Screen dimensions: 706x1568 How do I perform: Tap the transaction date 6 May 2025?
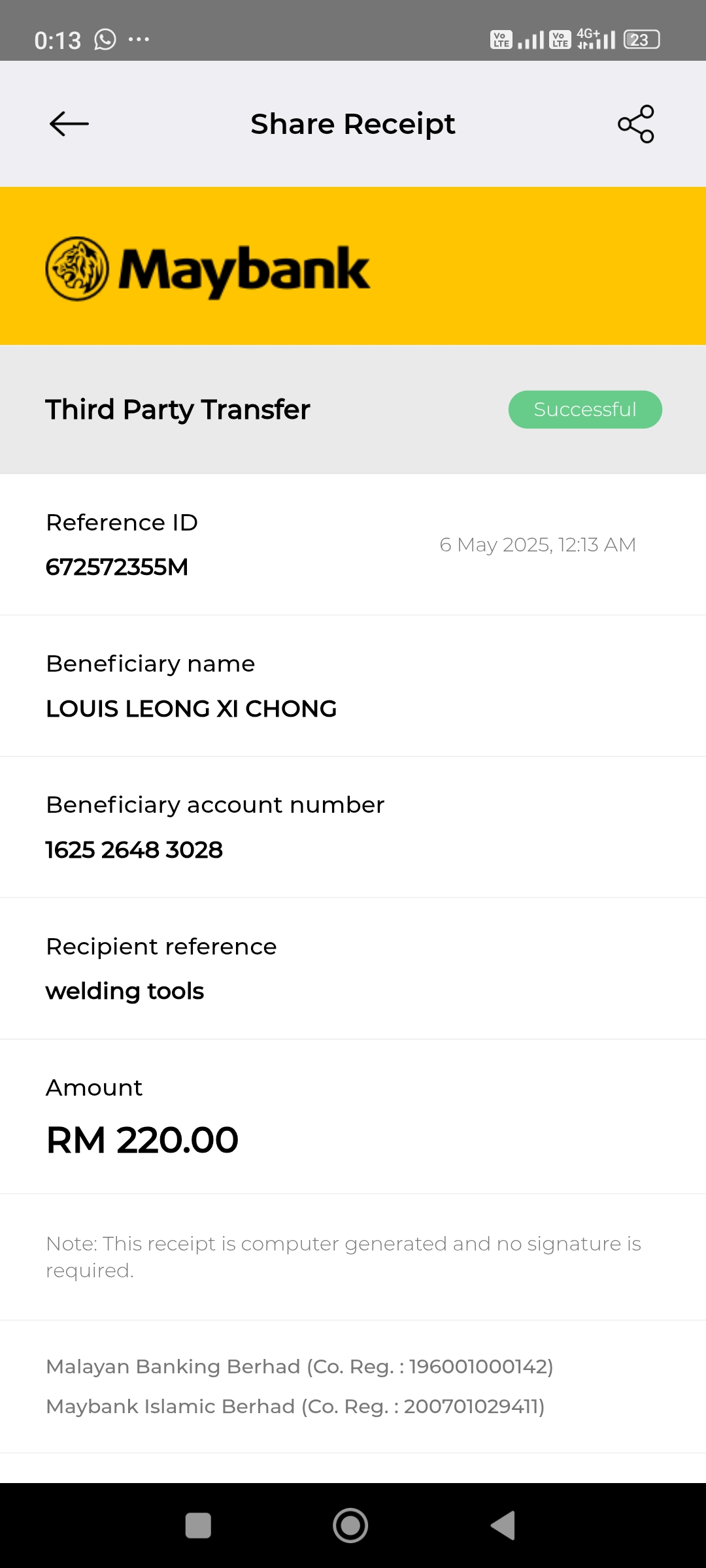pyautogui.click(x=537, y=545)
